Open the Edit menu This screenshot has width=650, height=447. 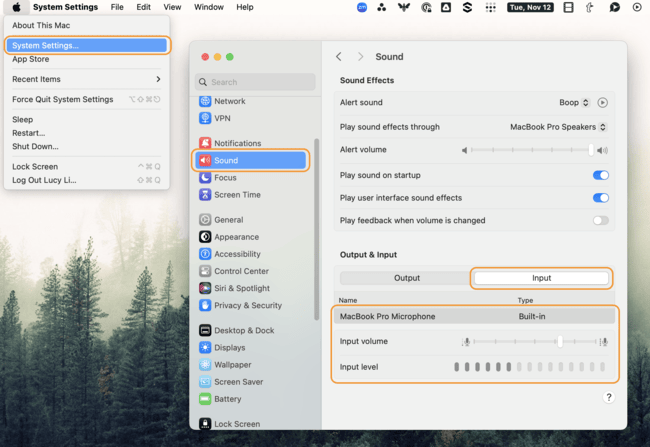[143, 7]
